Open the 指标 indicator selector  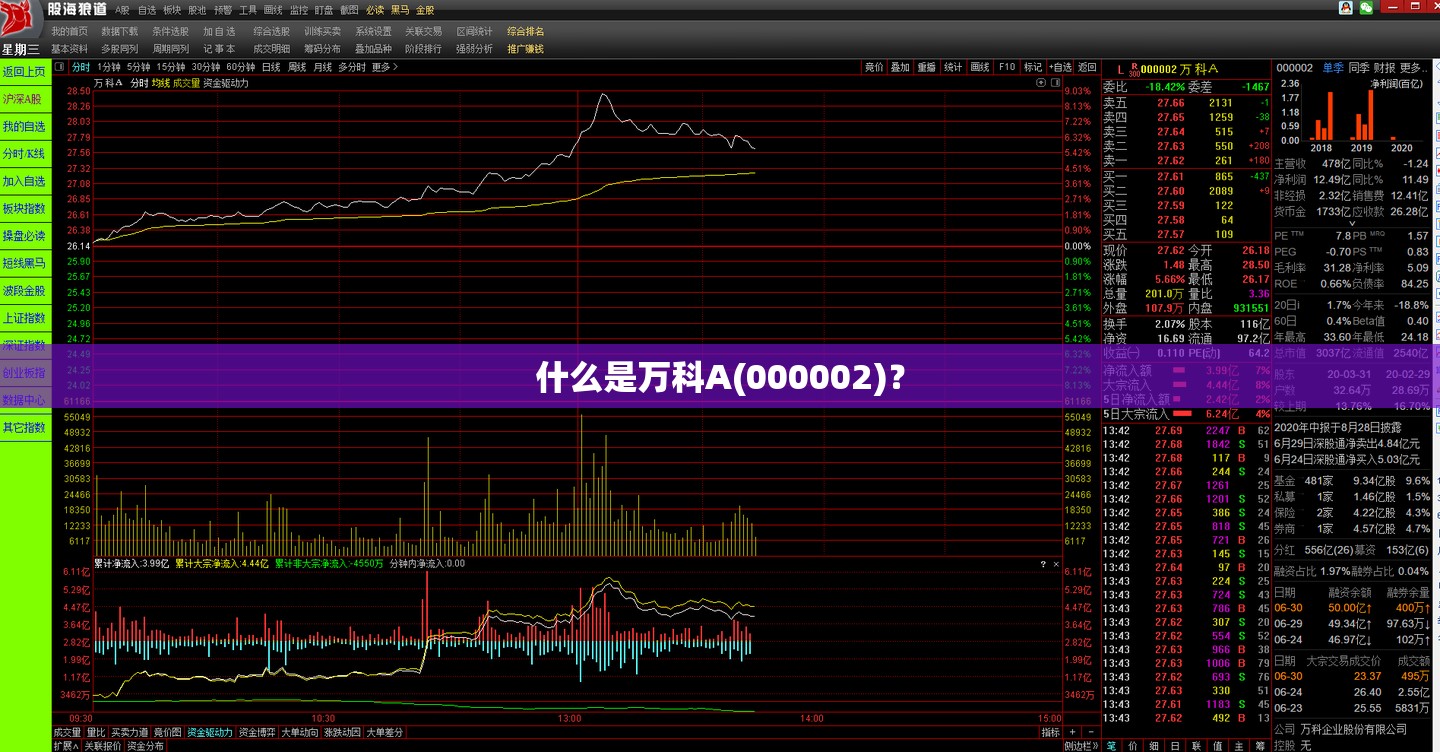1050,733
